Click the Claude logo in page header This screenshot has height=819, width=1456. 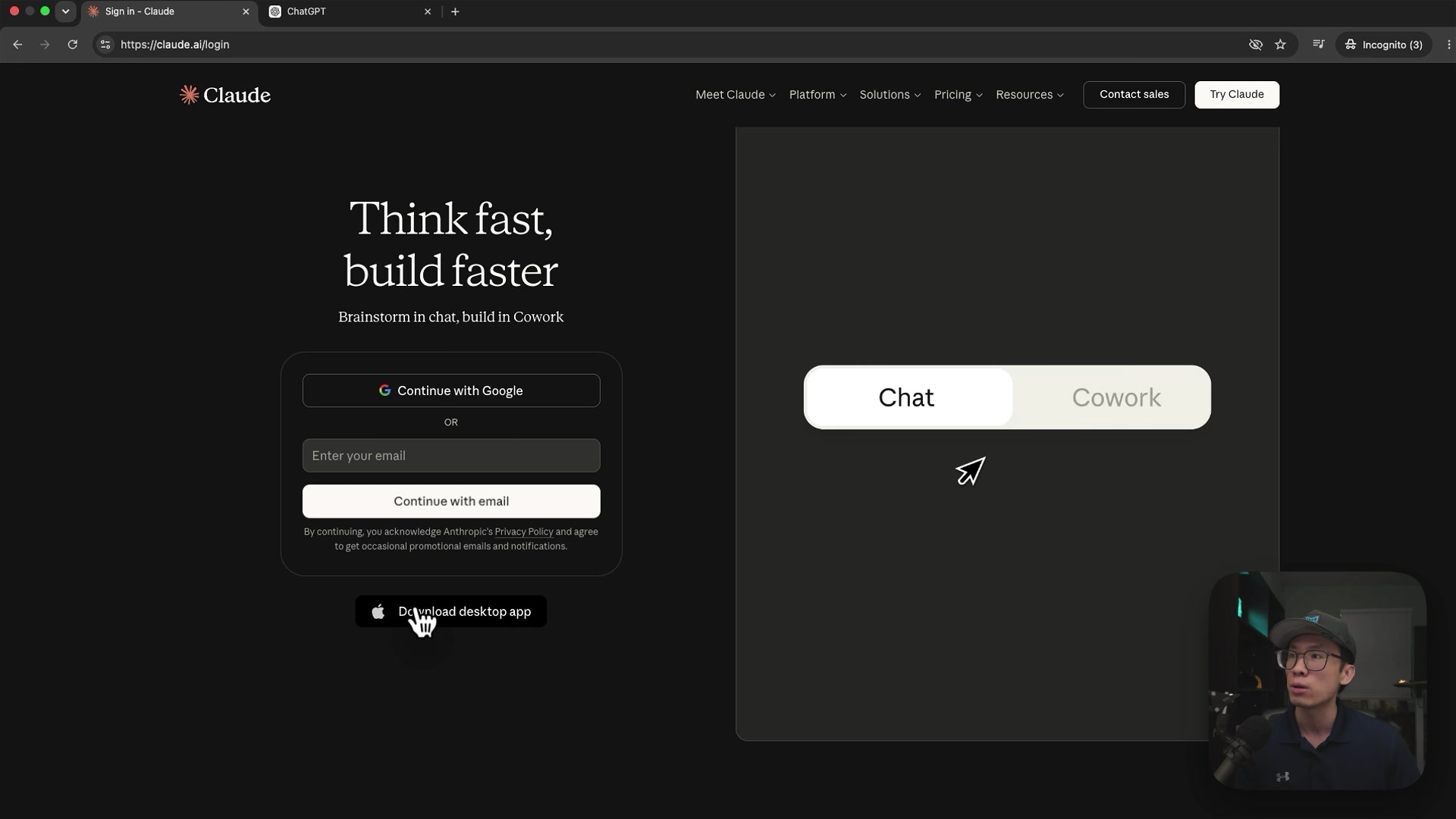[x=224, y=95]
